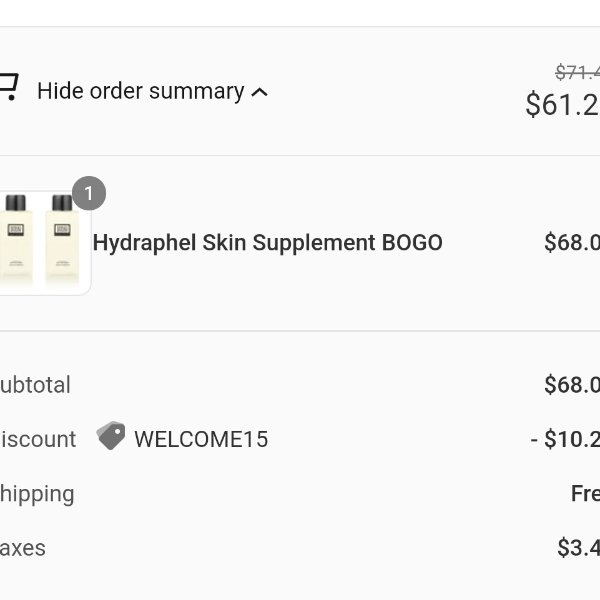This screenshot has height=600, width=600.
Task: Click the $61 order total amount
Action: tap(562, 104)
